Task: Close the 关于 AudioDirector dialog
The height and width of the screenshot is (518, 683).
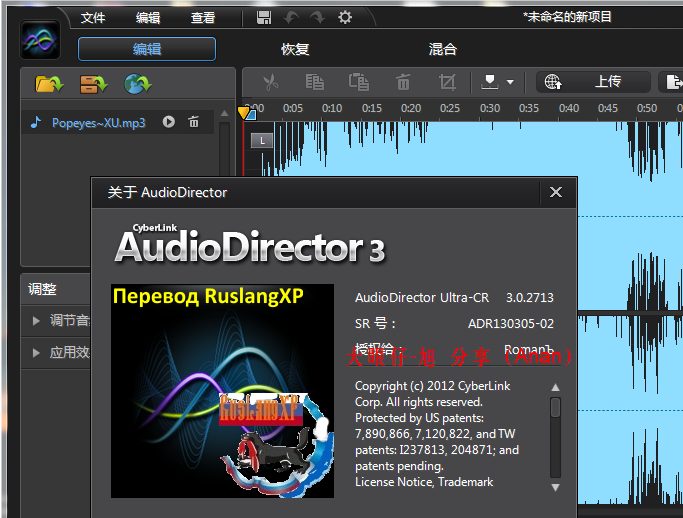Action: [556, 192]
